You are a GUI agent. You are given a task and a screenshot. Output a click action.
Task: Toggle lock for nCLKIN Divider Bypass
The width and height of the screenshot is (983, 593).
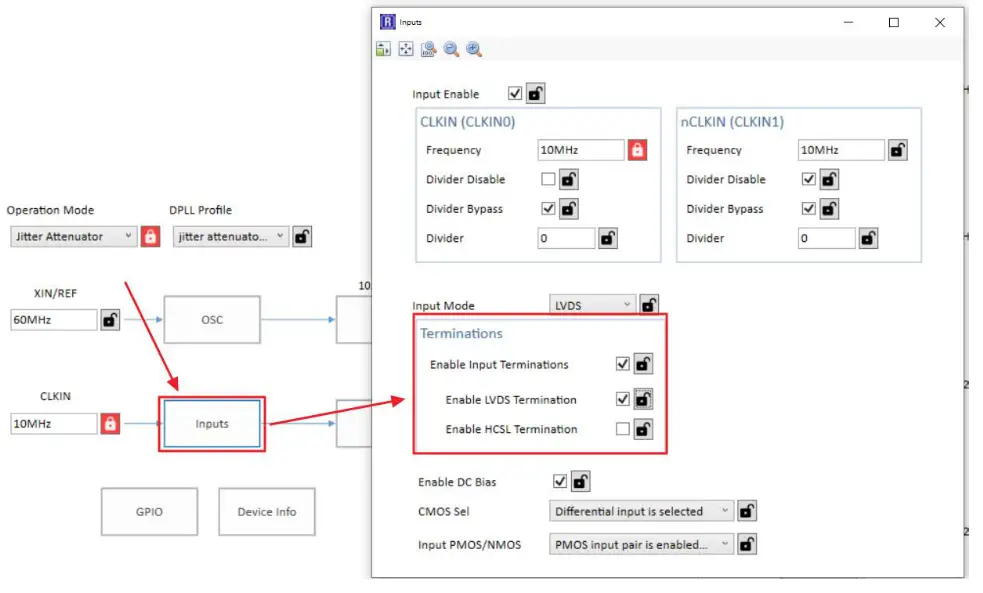[x=829, y=209]
